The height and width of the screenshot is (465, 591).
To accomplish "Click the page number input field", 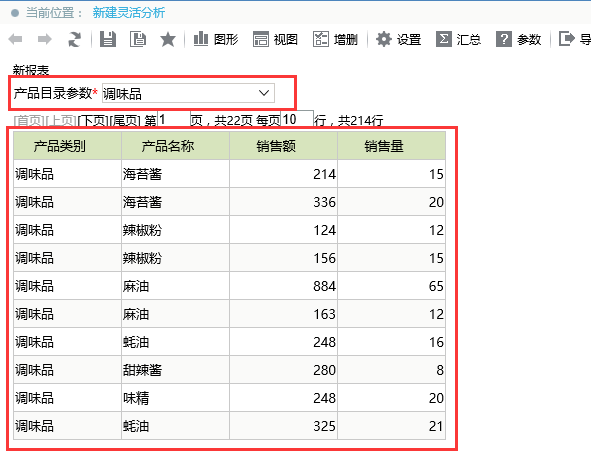I will coord(173,119).
